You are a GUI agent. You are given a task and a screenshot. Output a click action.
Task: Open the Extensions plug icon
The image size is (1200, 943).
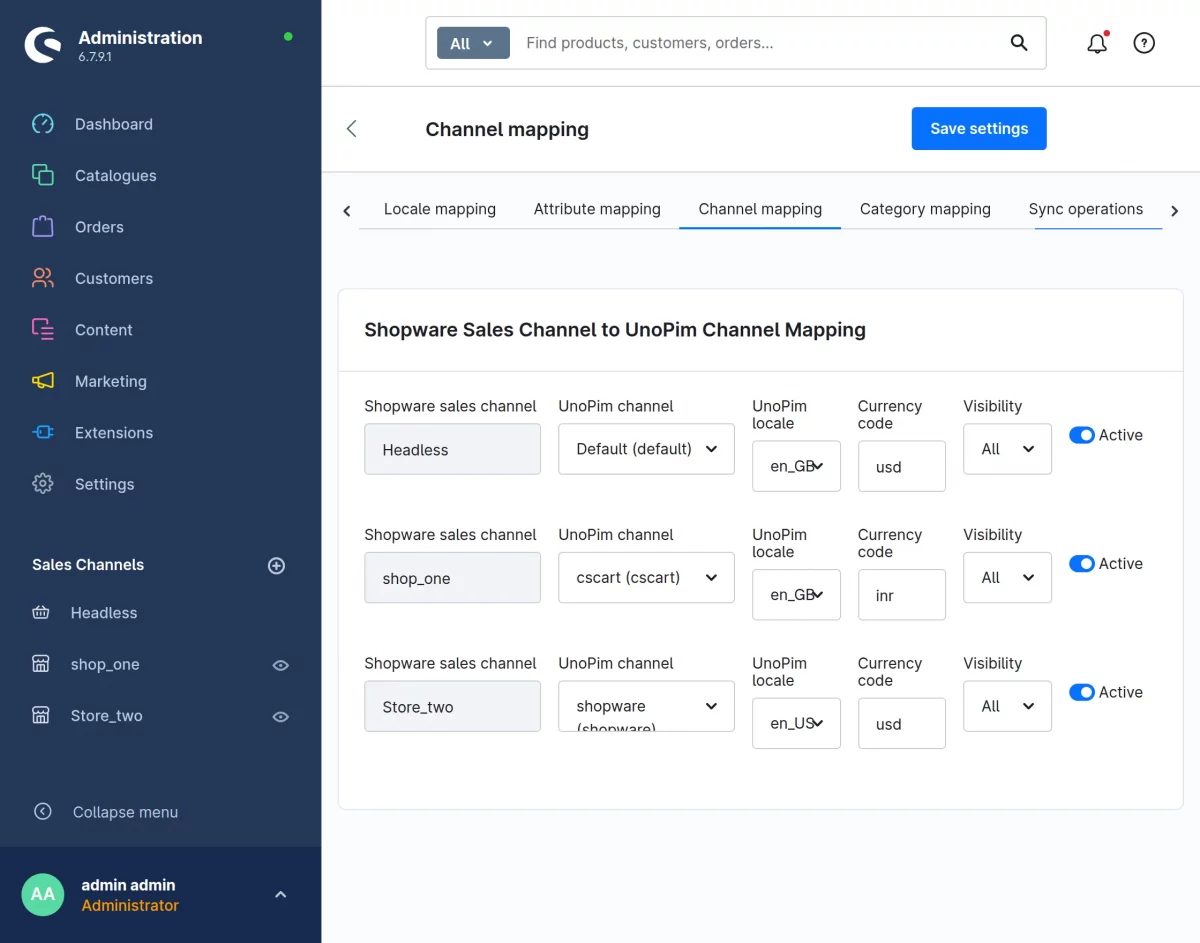43,432
